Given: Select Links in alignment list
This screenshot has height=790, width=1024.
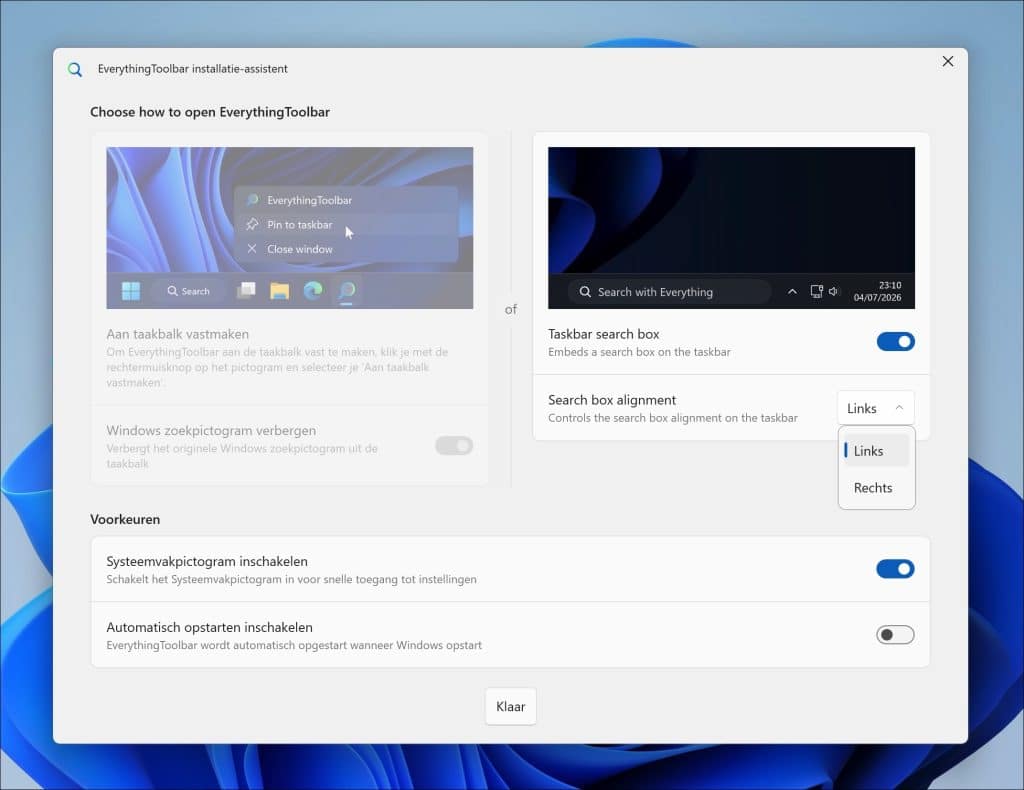Looking at the screenshot, I should tap(876, 450).
